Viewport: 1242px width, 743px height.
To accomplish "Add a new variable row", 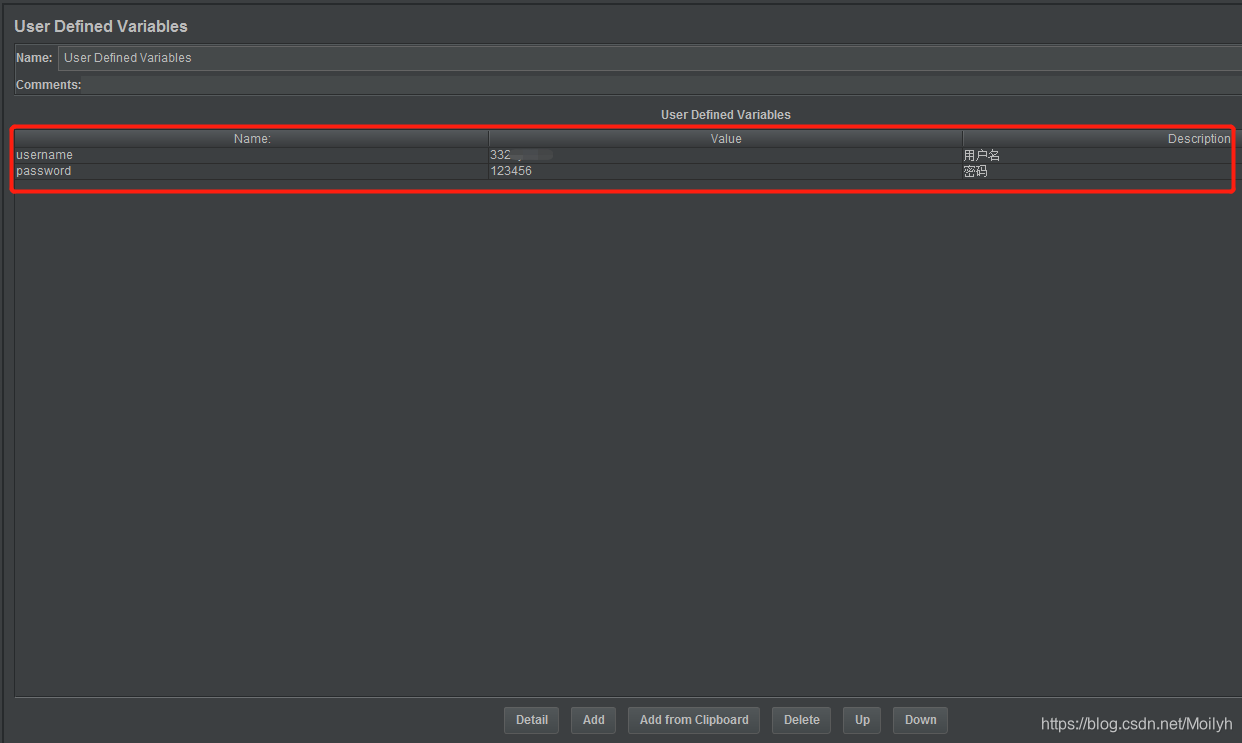I will click(593, 720).
